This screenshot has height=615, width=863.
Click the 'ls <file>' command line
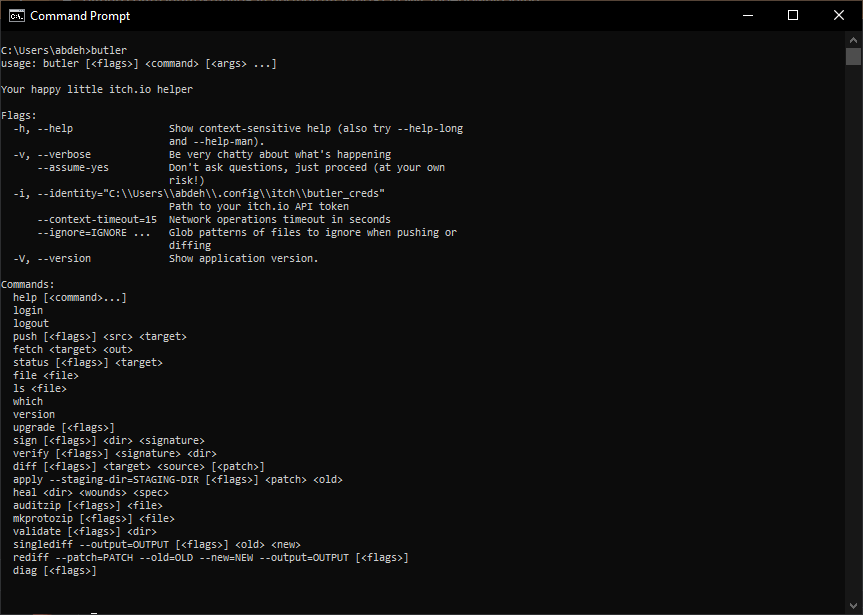(x=40, y=389)
